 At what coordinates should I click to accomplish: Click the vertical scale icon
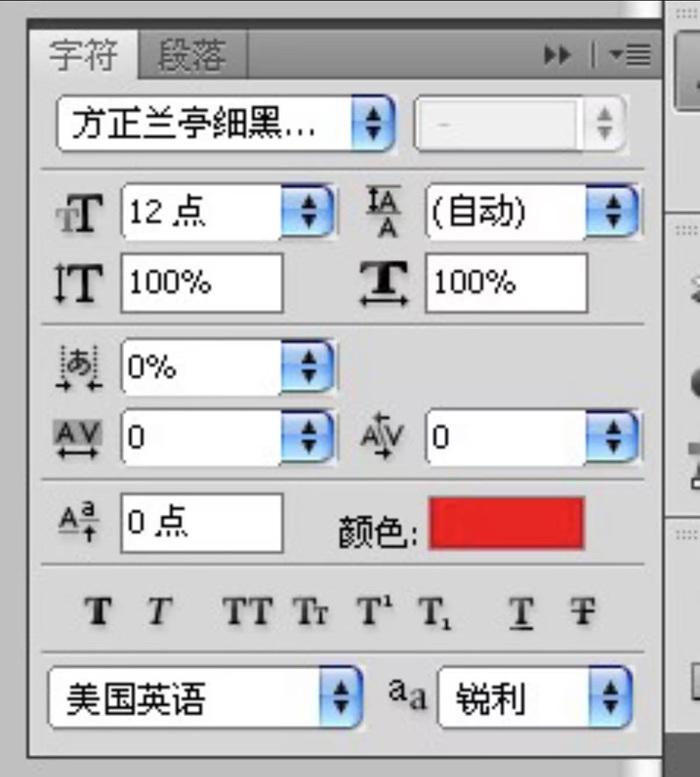point(78,283)
